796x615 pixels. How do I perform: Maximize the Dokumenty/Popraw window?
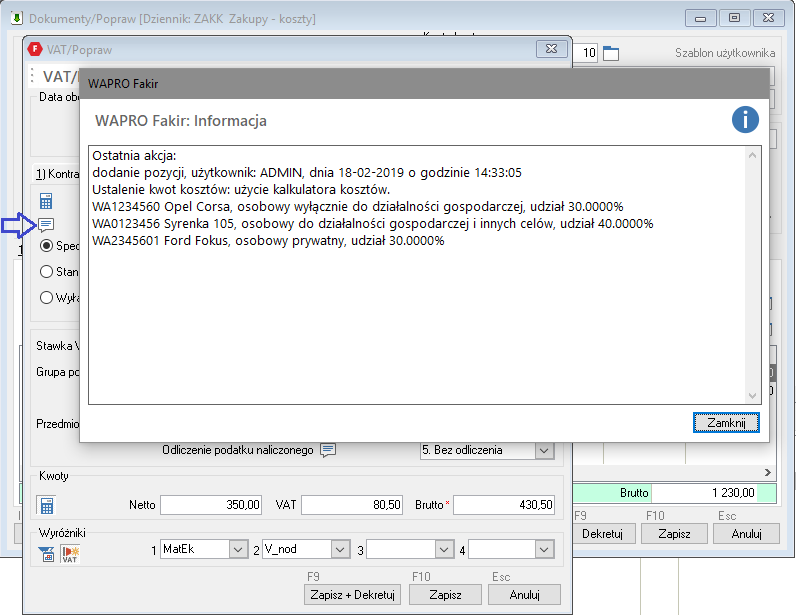coord(734,18)
